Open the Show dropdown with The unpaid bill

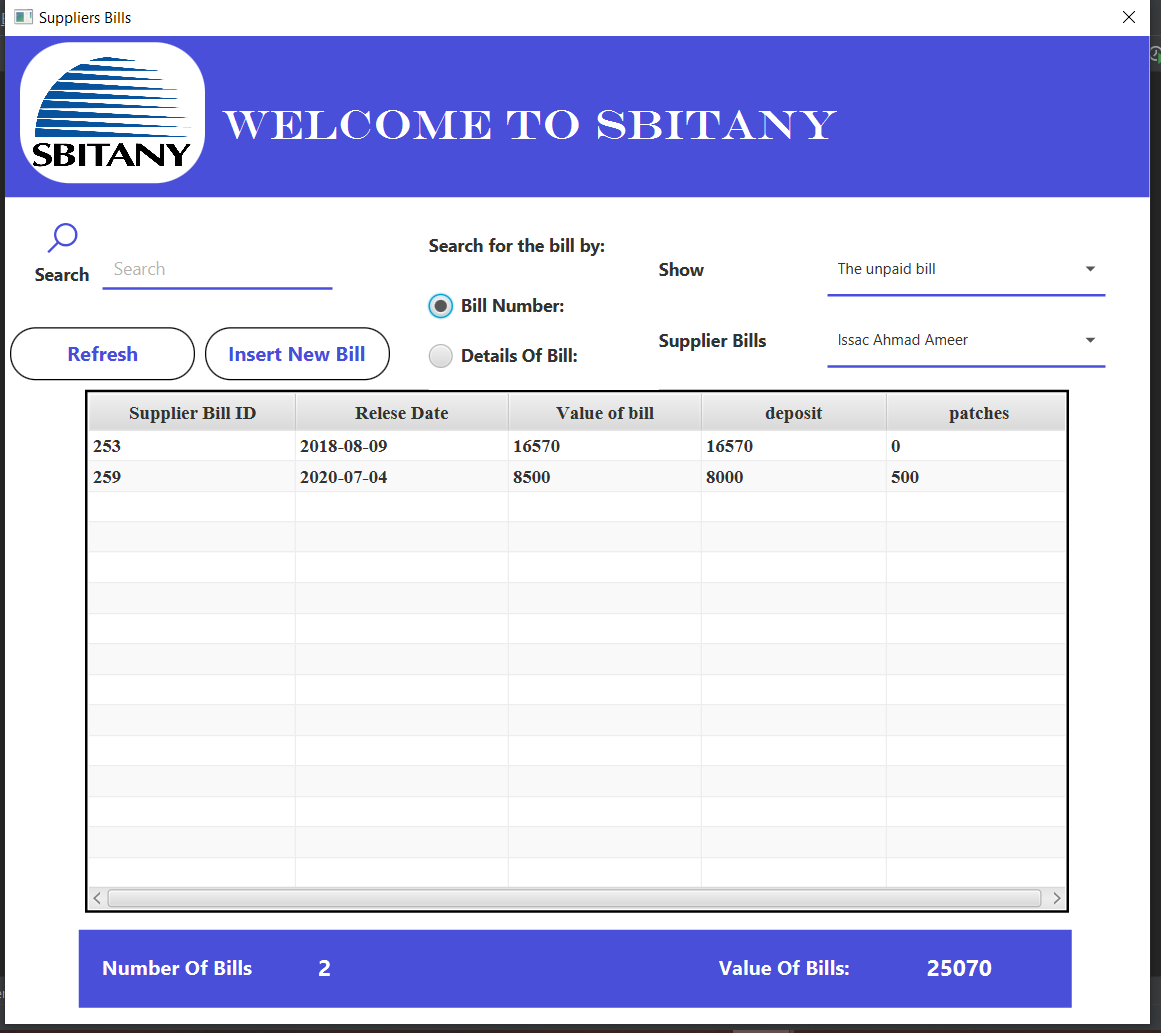pyautogui.click(x=966, y=270)
